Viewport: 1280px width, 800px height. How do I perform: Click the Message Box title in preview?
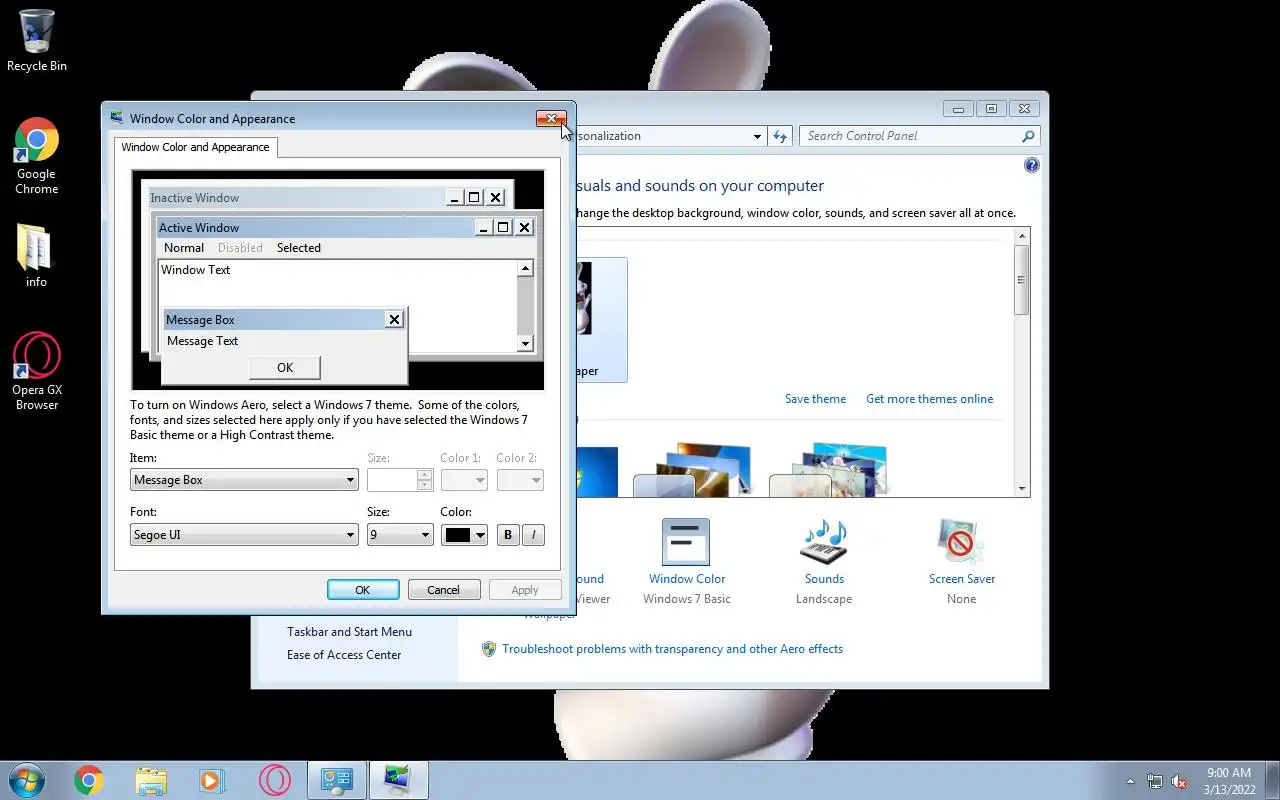click(x=273, y=320)
